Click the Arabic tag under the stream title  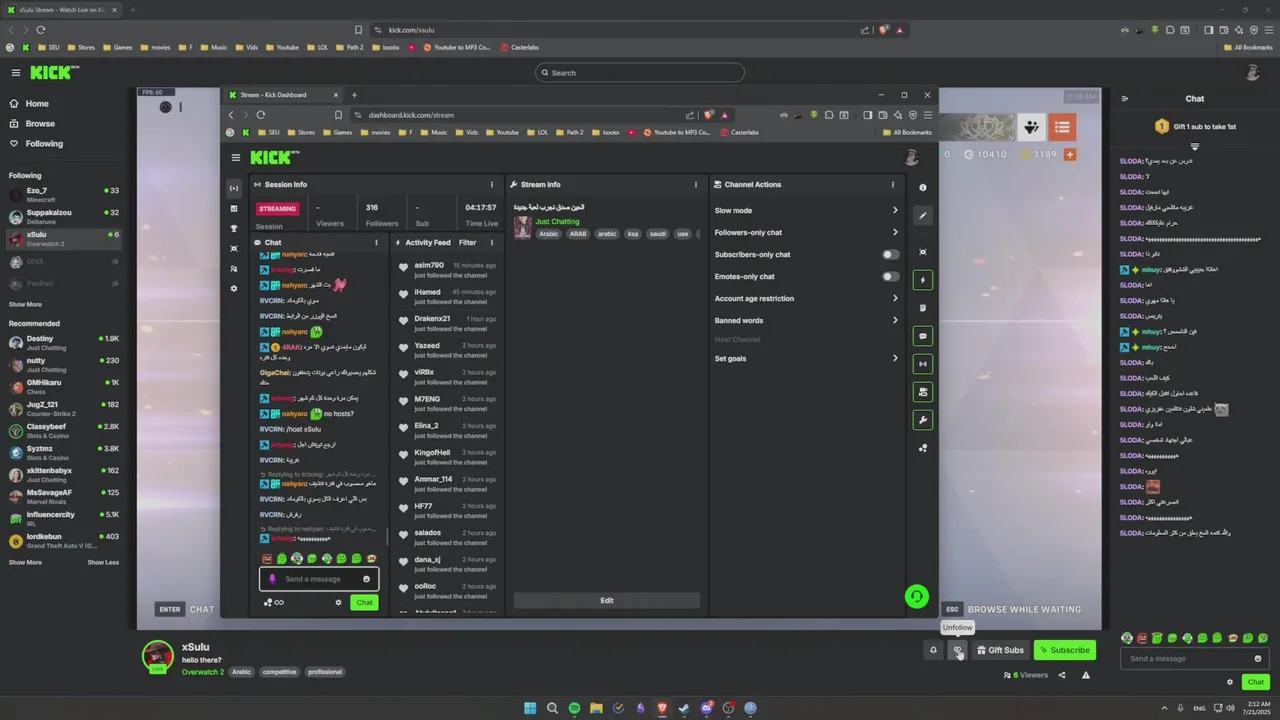(242, 672)
